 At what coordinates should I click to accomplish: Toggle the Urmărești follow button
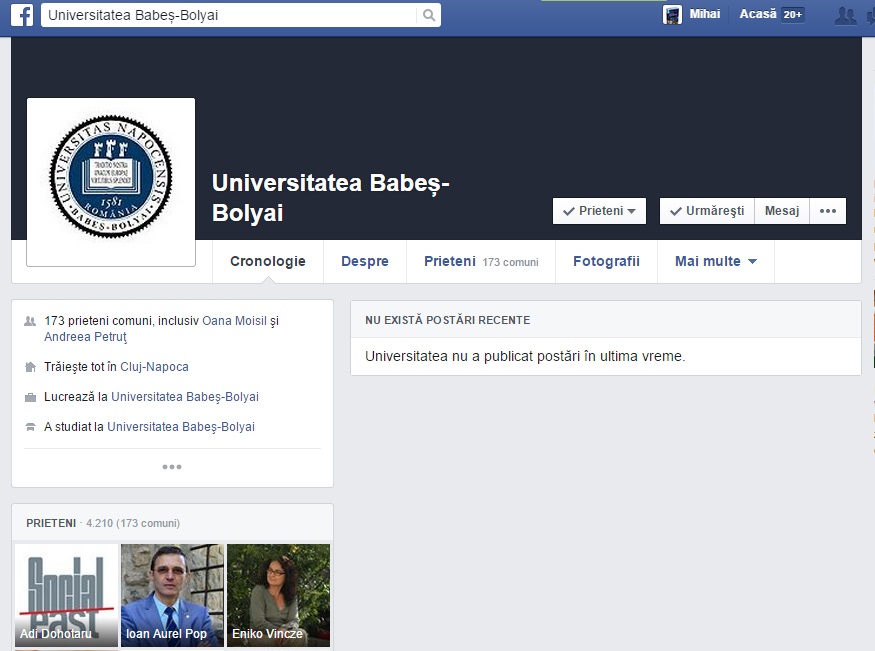[707, 211]
